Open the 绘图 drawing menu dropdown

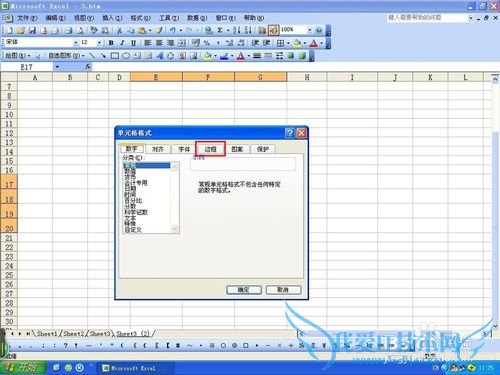coord(18,56)
